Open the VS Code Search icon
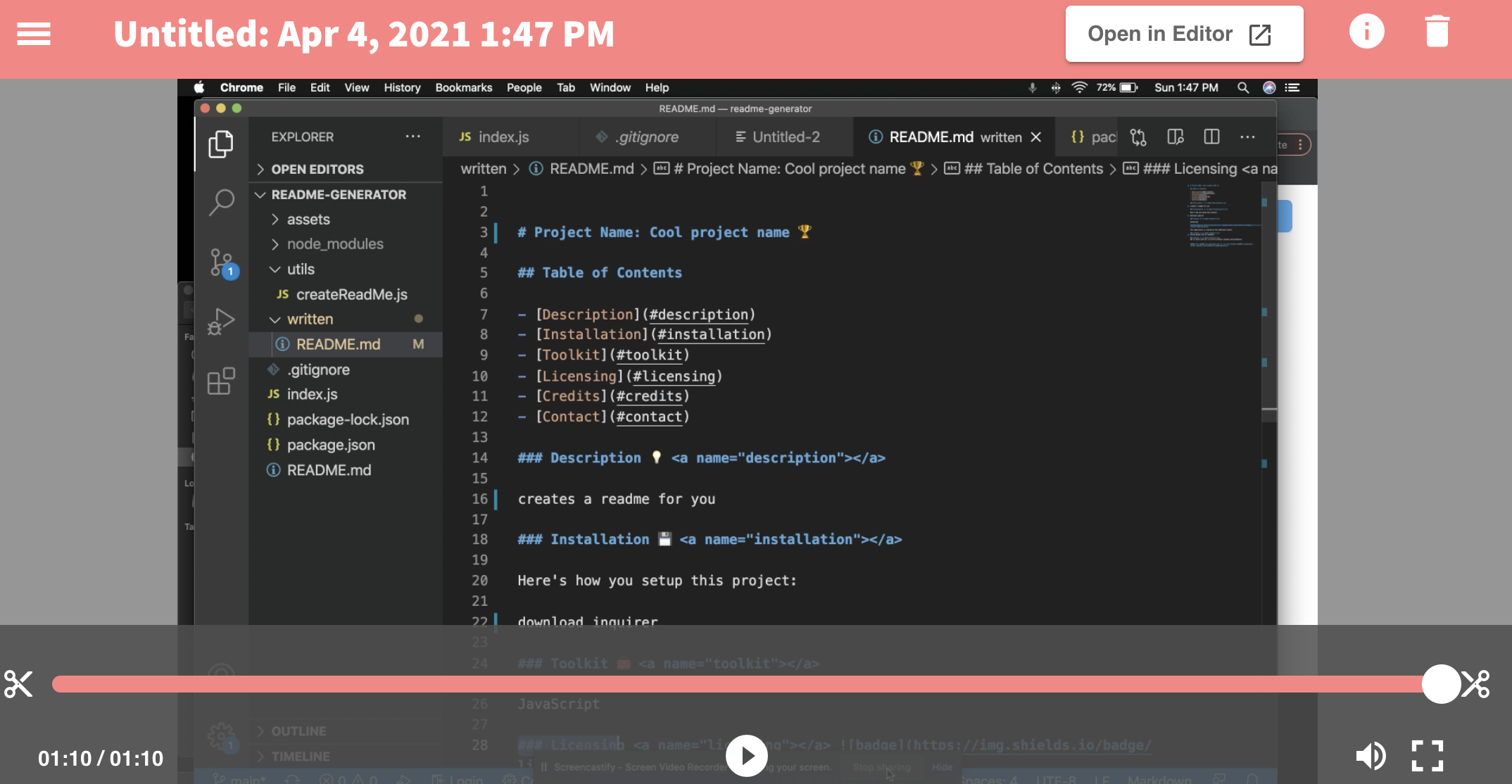1512x784 pixels. point(221,202)
